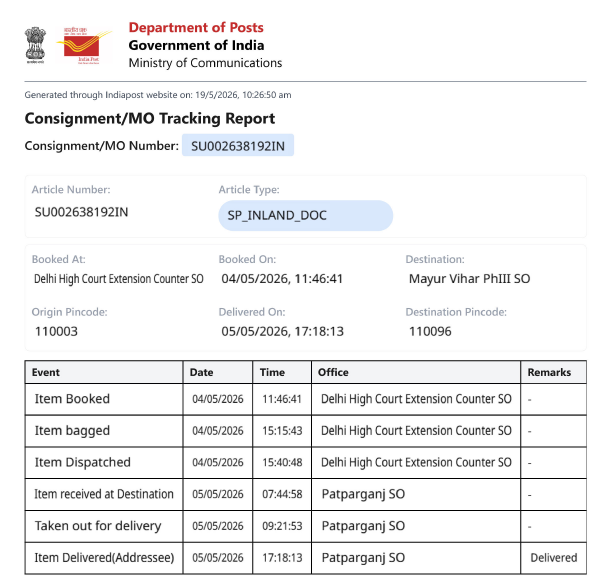Click the Delivered remark in last row
The width and height of the screenshot is (592, 581).
coord(553,558)
